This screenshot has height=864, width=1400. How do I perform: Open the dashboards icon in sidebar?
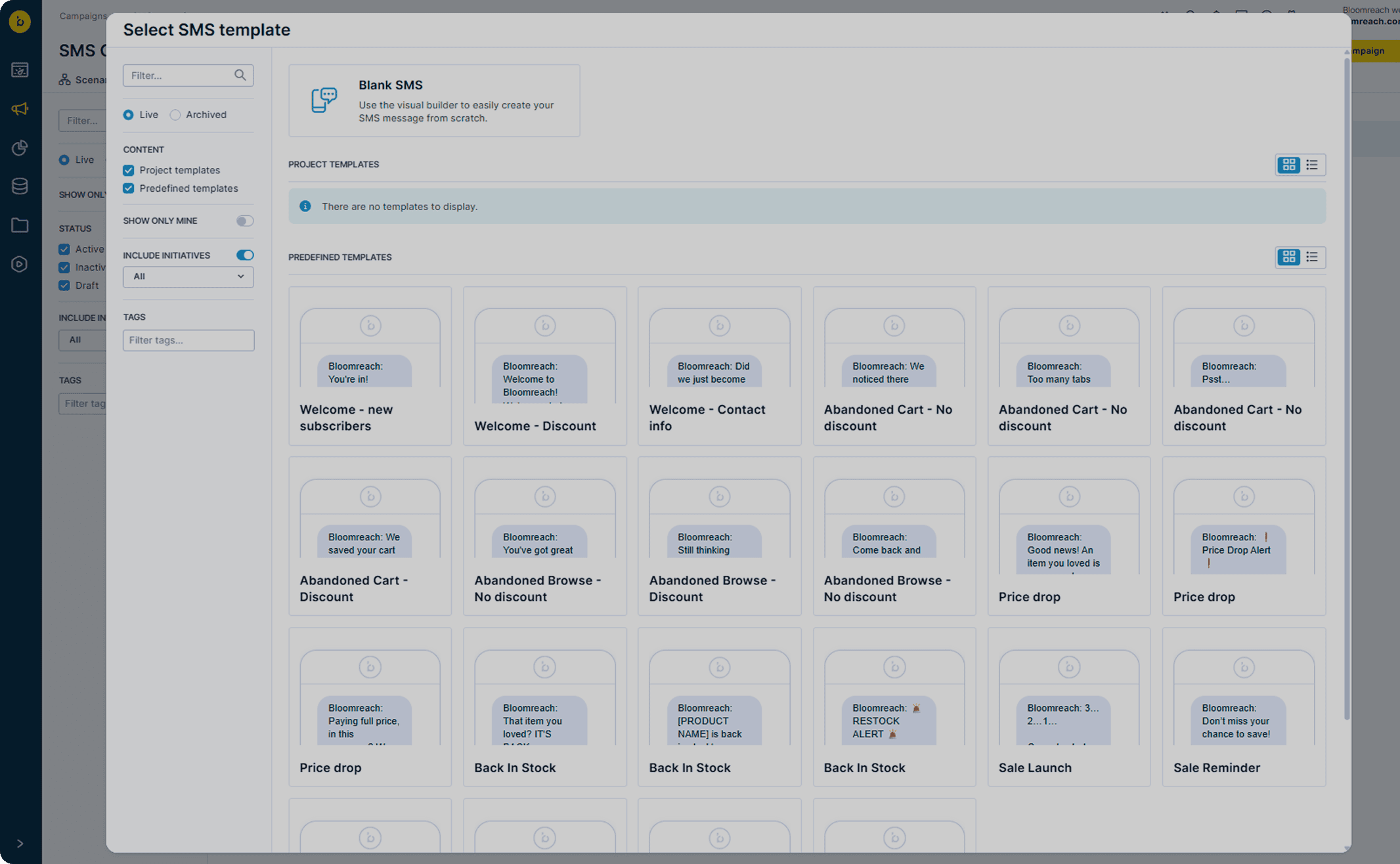(20, 70)
